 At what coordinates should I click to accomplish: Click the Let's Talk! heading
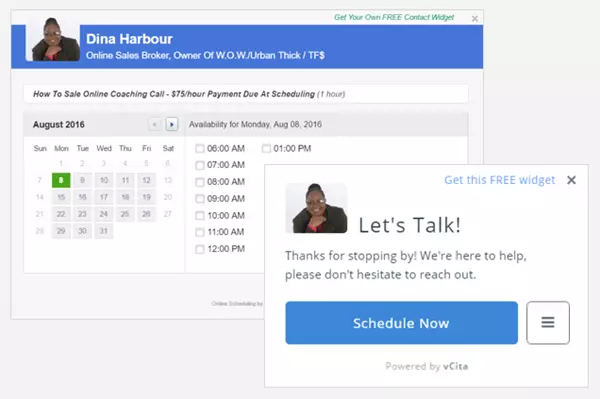[409, 225]
